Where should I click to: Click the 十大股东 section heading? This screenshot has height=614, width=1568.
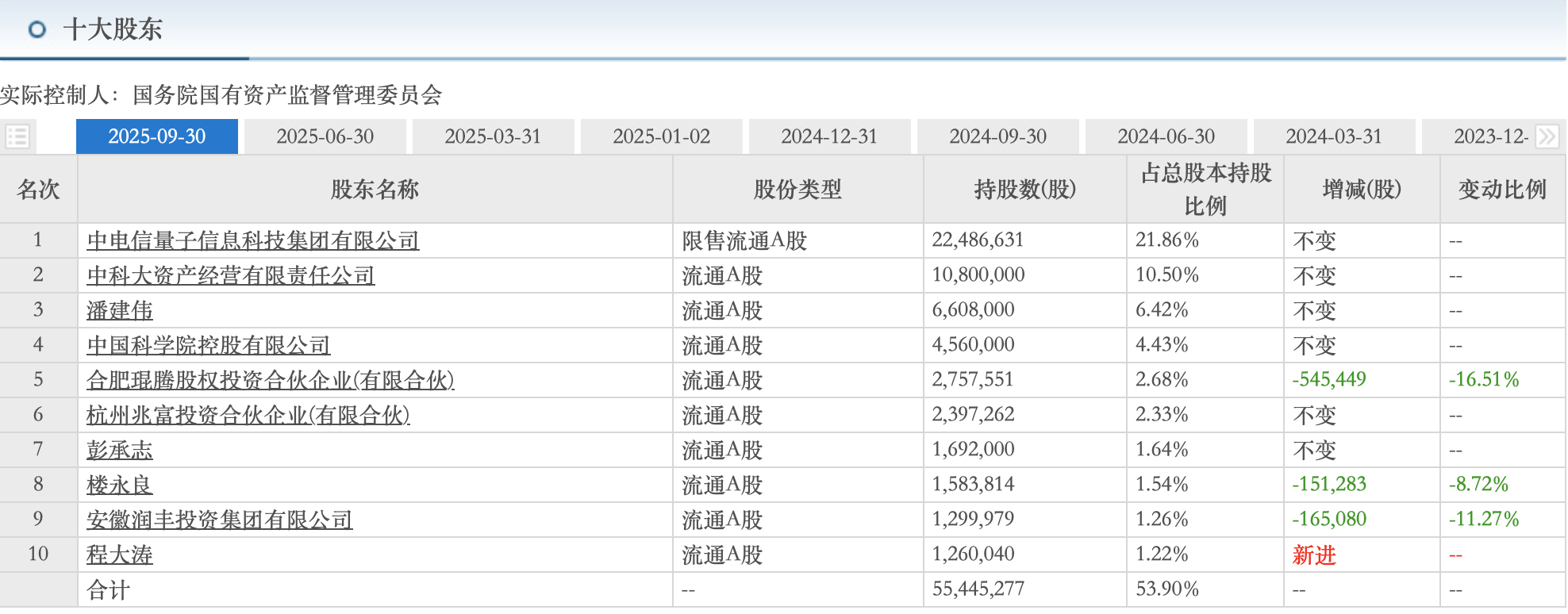(113, 30)
